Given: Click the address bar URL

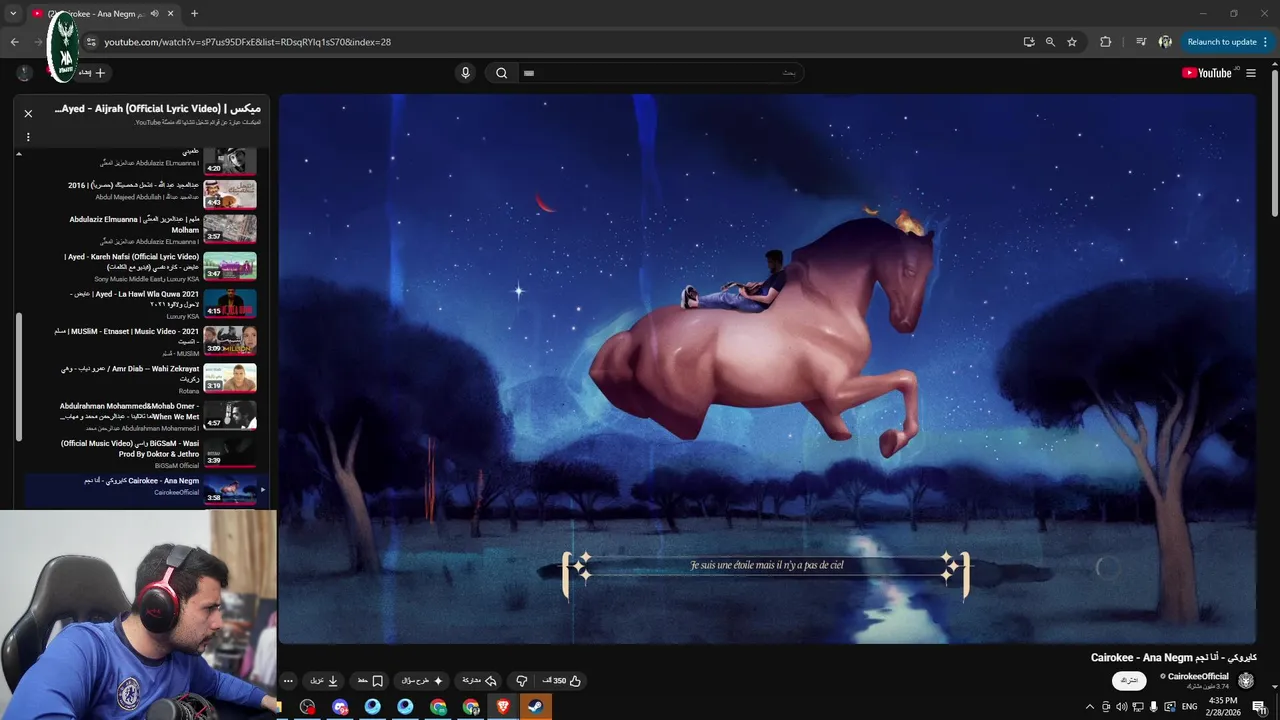Looking at the screenshot, I should (x=247, y=42).
